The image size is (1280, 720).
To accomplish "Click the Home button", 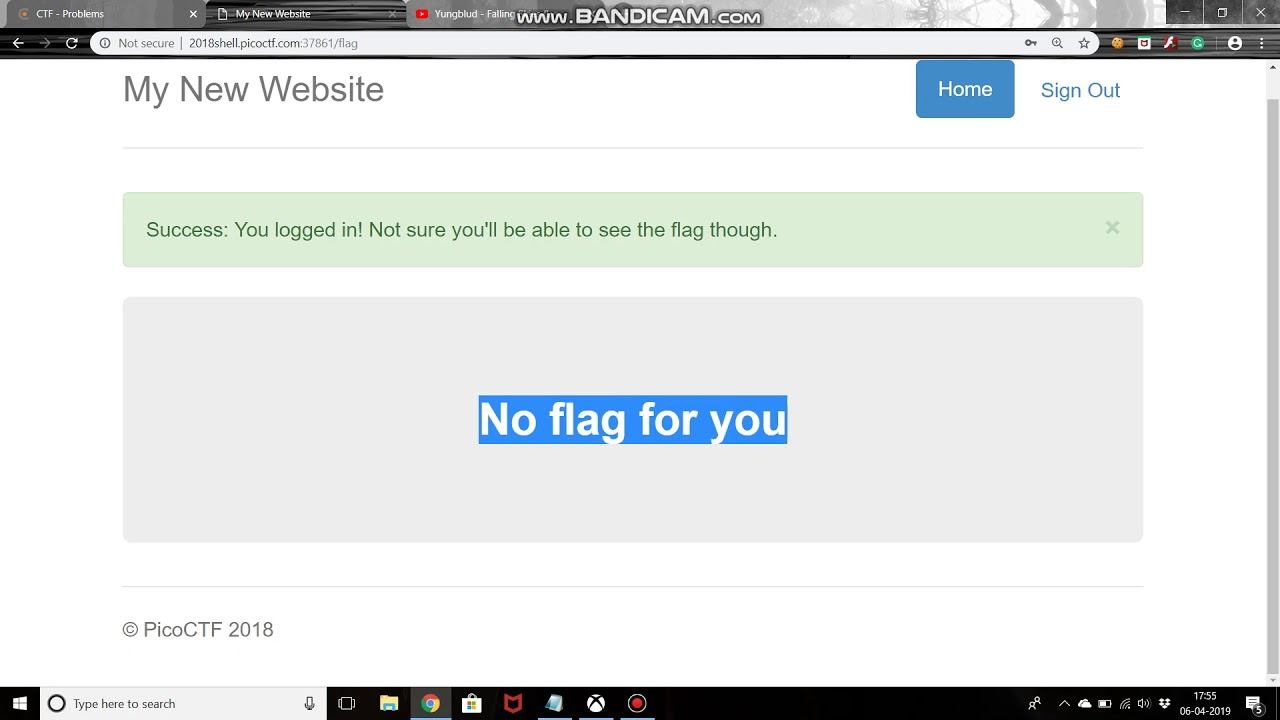I will [965, 89].
